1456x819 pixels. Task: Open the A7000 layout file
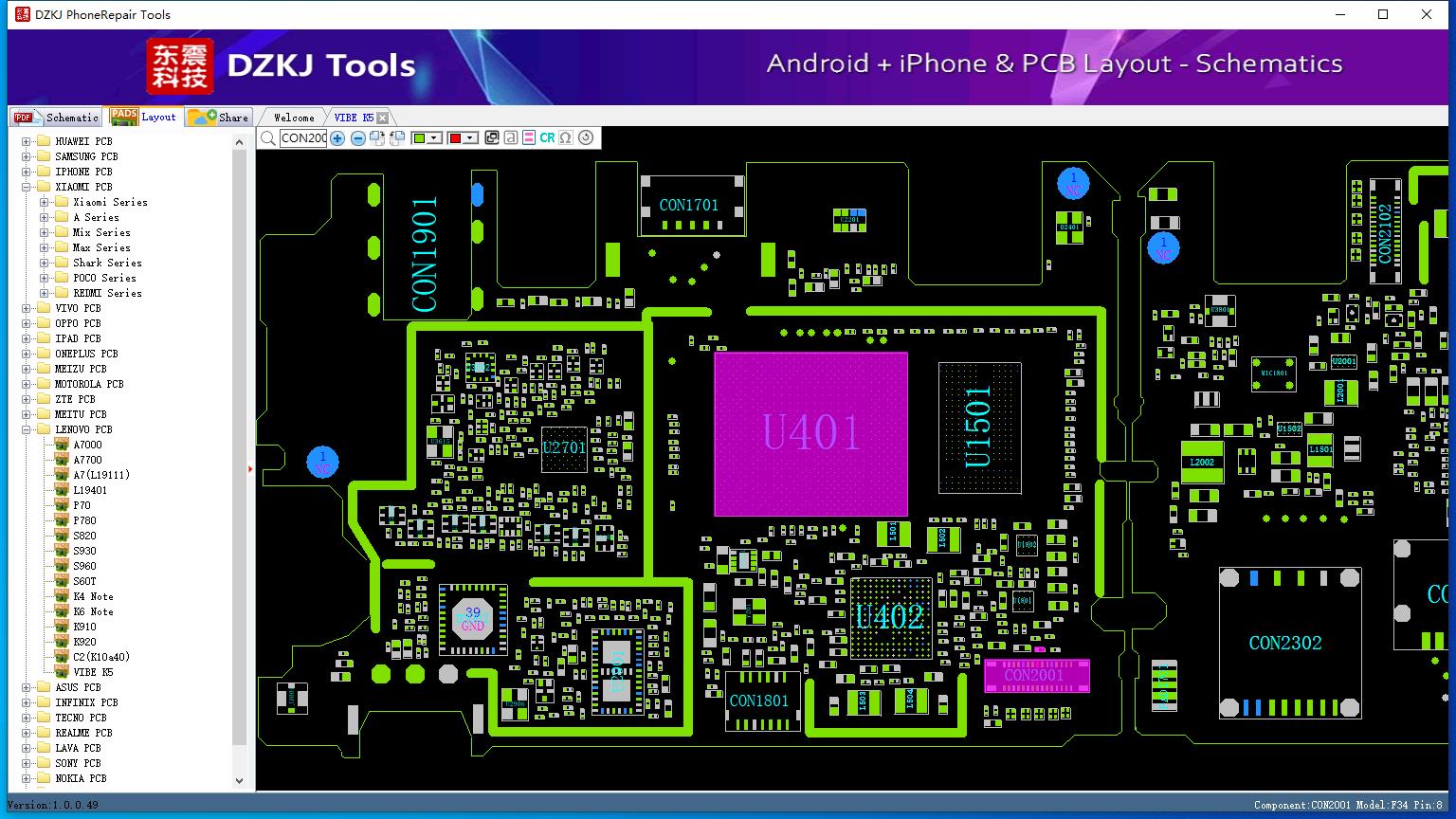coord(87,445)
